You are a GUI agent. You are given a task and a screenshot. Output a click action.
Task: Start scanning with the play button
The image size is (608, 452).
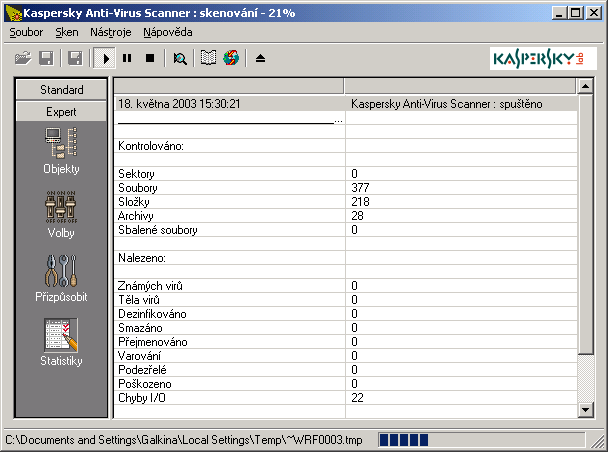pyautogui.click(x=104, y=59)
